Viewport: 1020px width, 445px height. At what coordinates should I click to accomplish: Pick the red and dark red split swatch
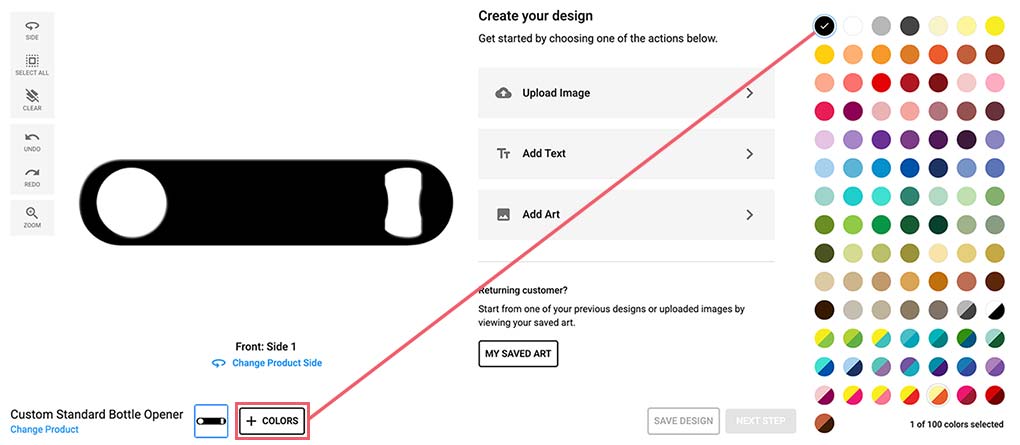click(x=995, y=395)
